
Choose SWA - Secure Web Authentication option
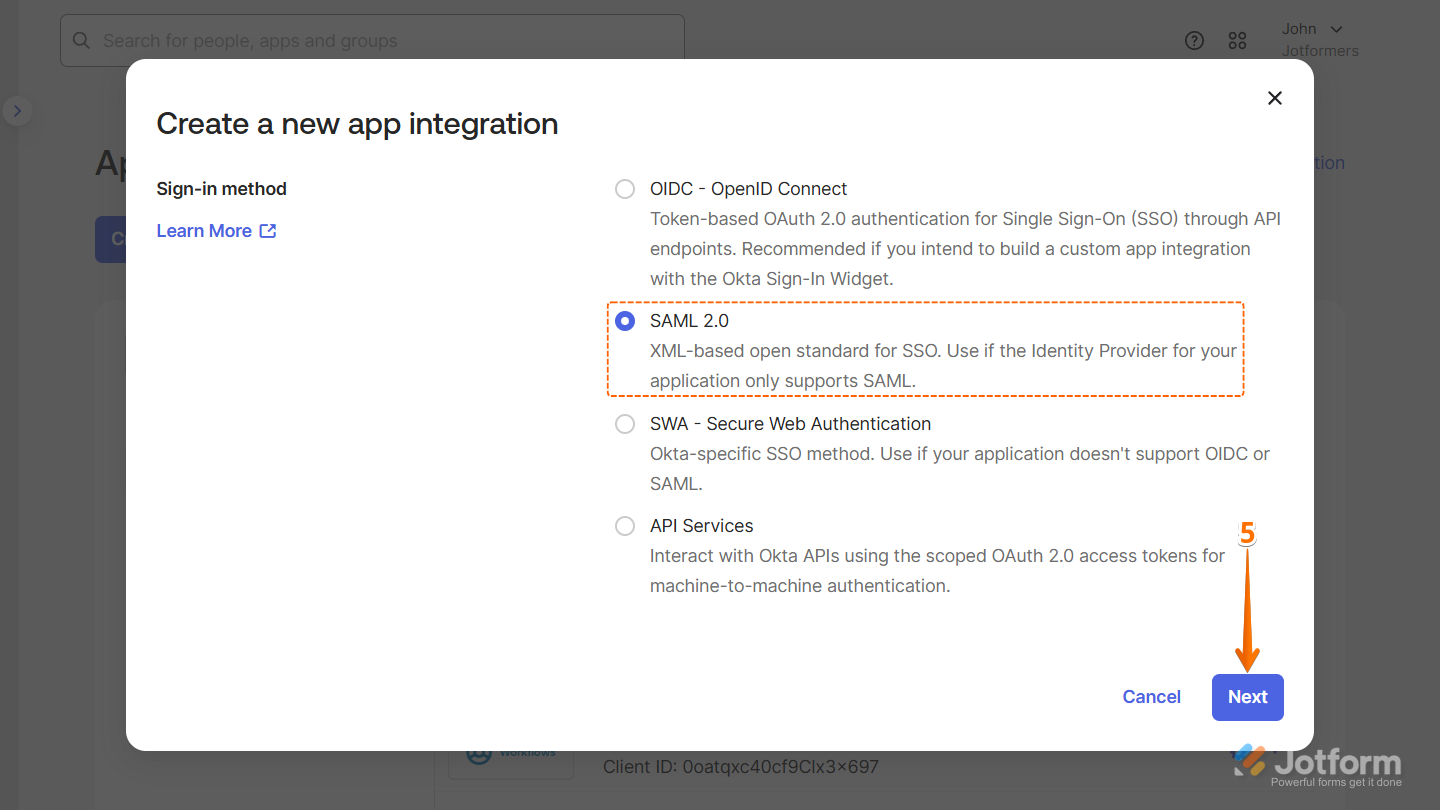point(625,424)
